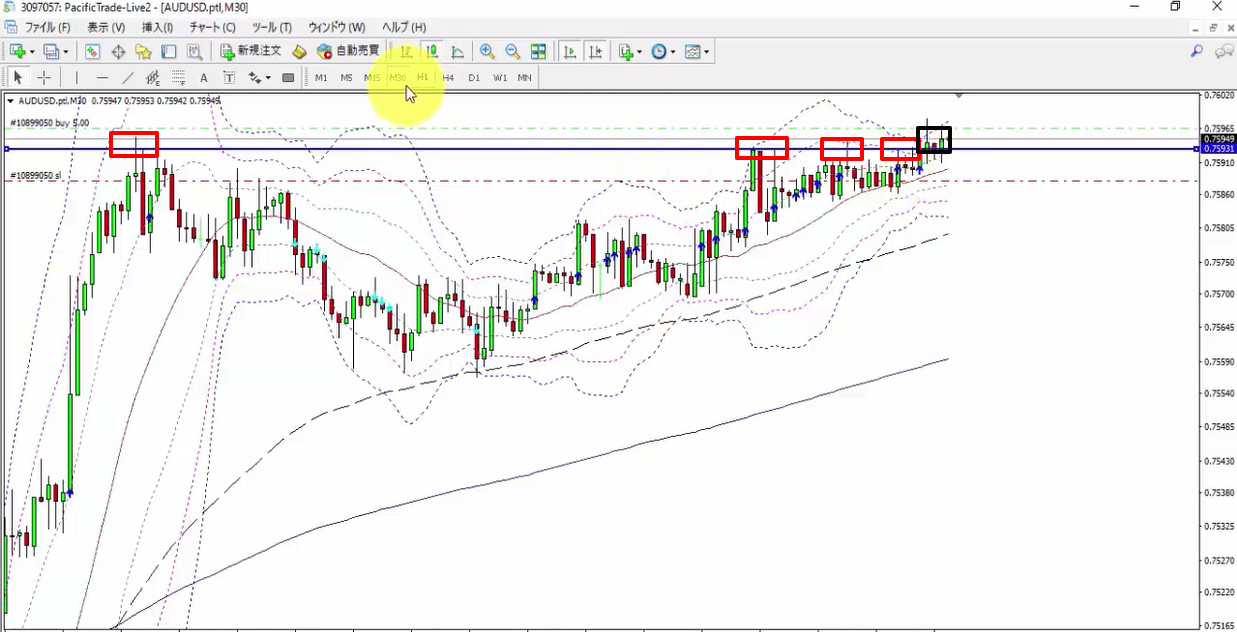Zoom out on the chart
Viewport: 1237px width, 632px height.
[x=513, y=51]
